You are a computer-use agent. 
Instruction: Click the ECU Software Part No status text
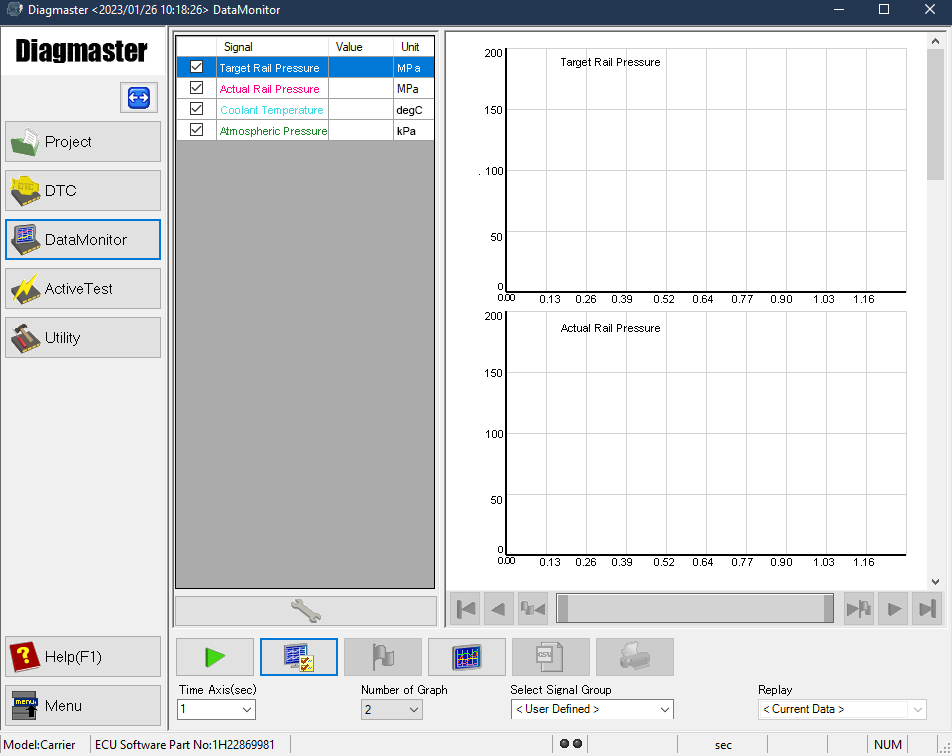(x=185, y=744)
